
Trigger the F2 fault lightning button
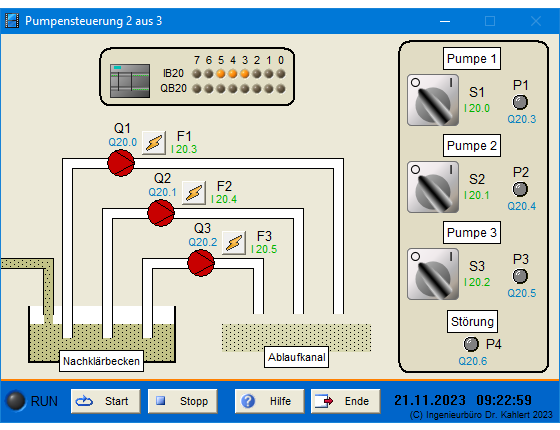pos(194,193)
